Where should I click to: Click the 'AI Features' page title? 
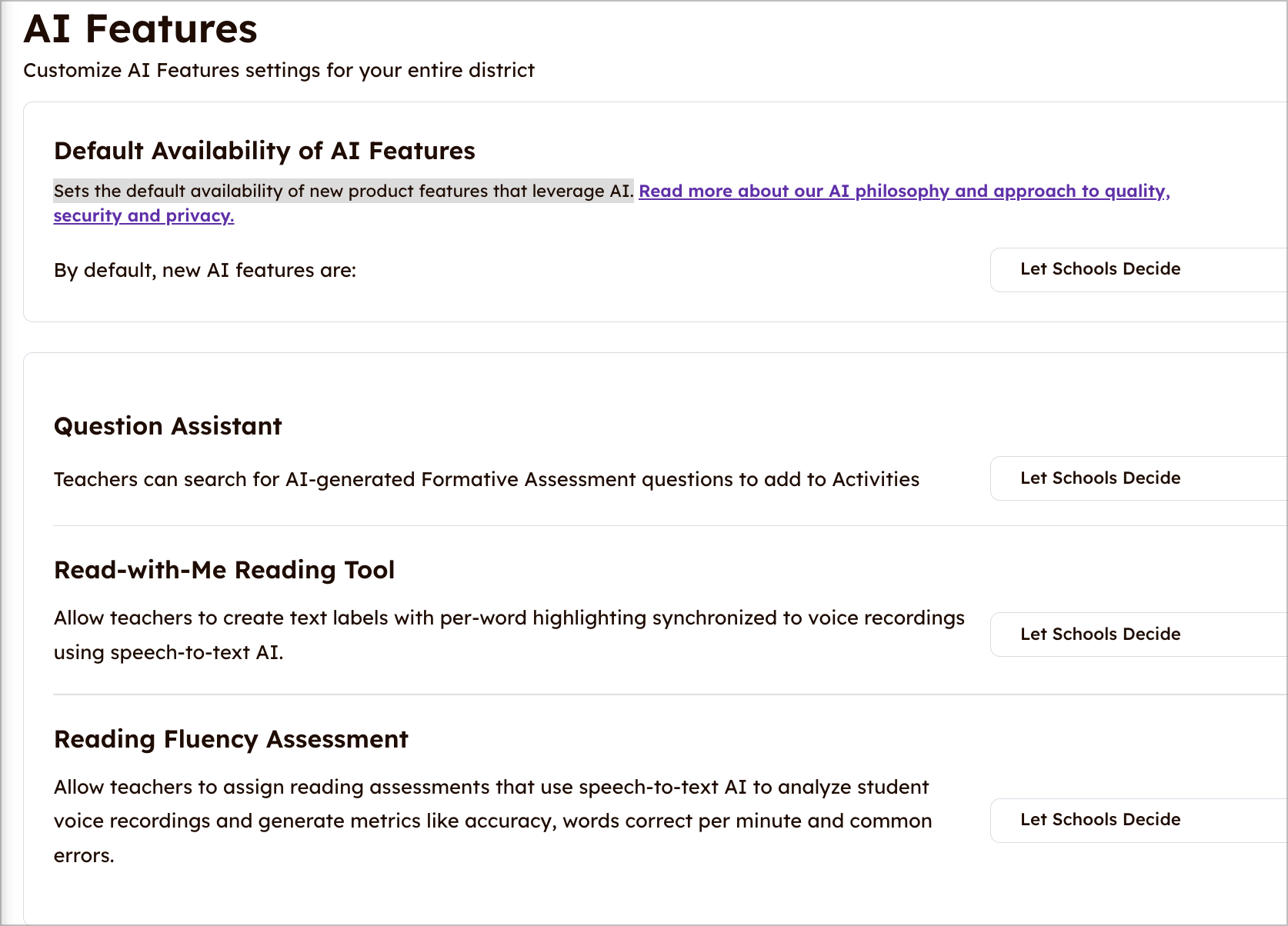[x=141, y=29]
